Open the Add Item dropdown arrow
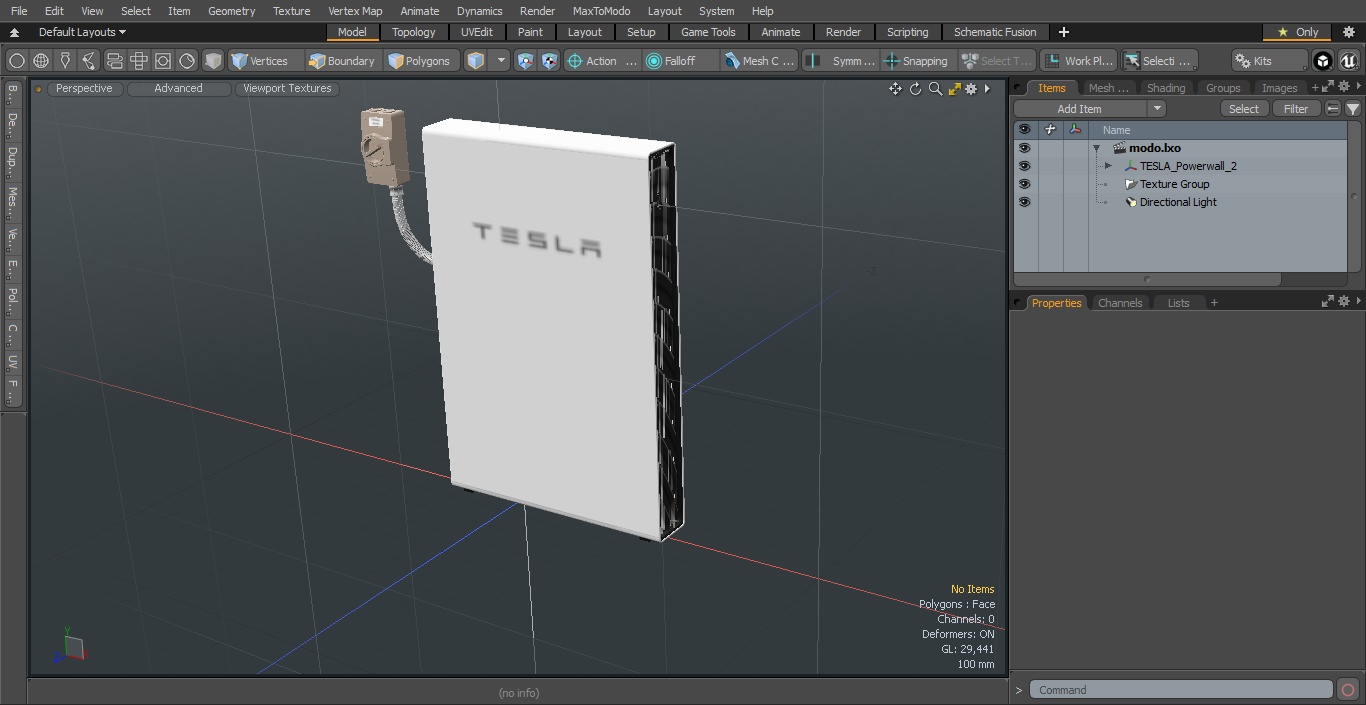This screenshot has width=1366, height=705. (1157, 109)
